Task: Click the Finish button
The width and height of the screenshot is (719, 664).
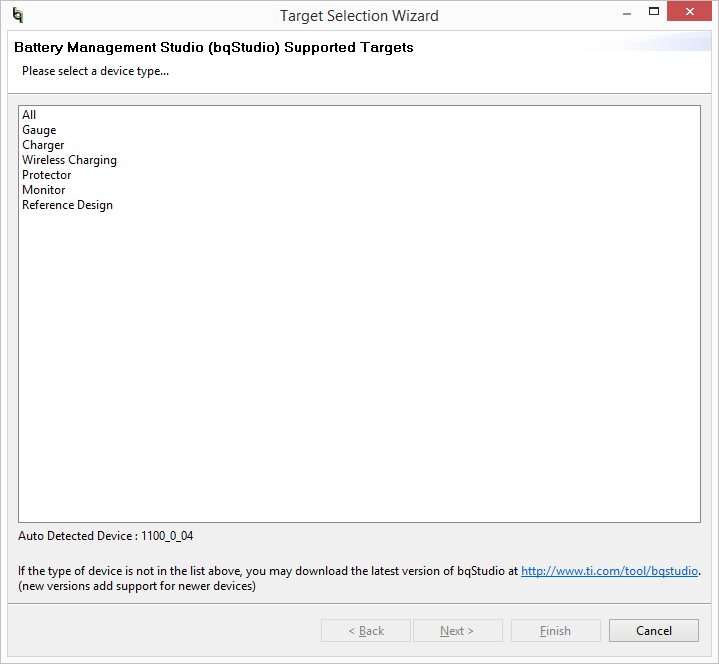Action: (555, 631)
